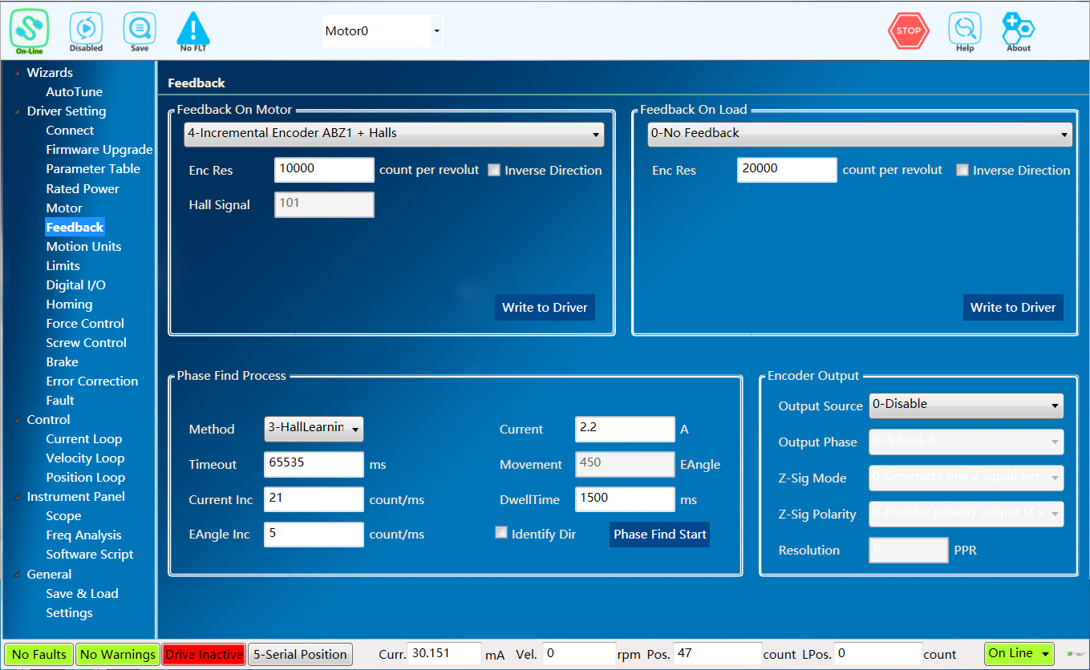Open AutoTune in the sidebar
1090x670 pixels.
pyautogui.click(x=74, y=92)
